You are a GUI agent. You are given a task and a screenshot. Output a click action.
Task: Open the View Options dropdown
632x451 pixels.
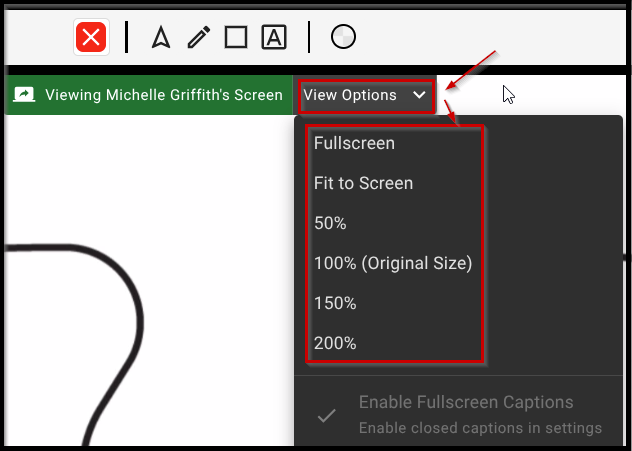tap(366, 96)
